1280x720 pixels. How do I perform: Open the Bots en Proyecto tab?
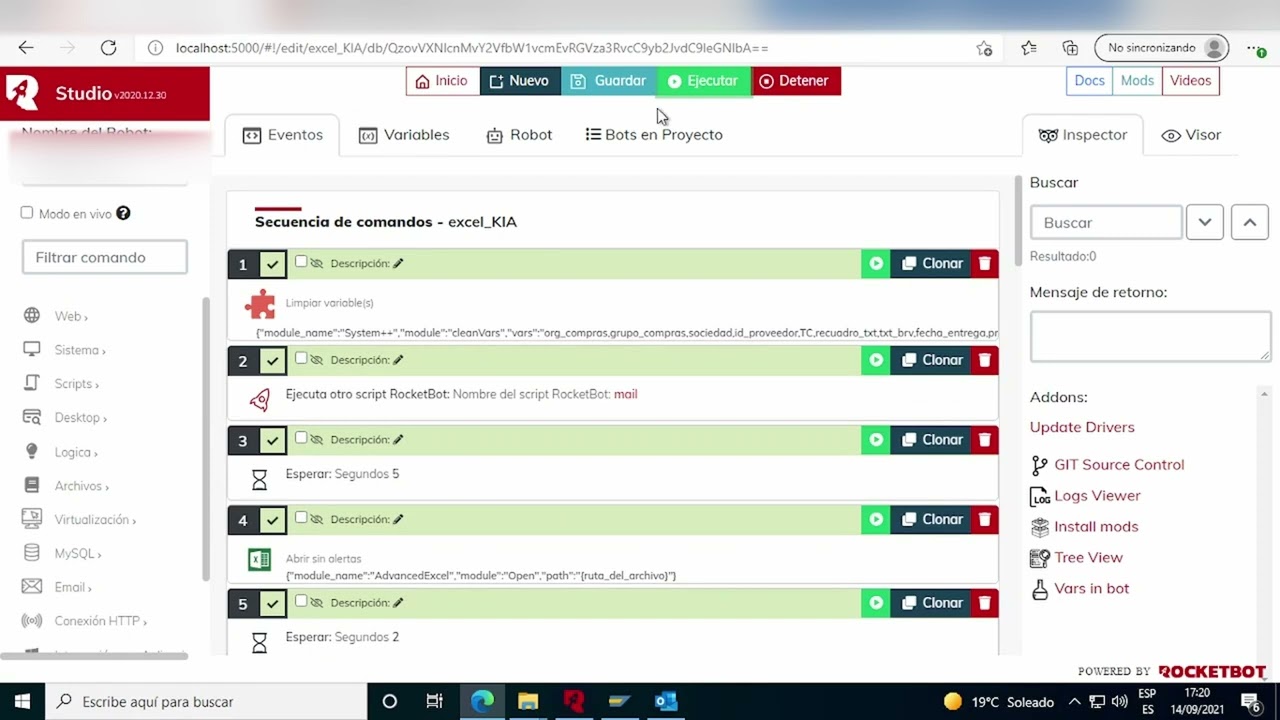[x=654, y=135]
